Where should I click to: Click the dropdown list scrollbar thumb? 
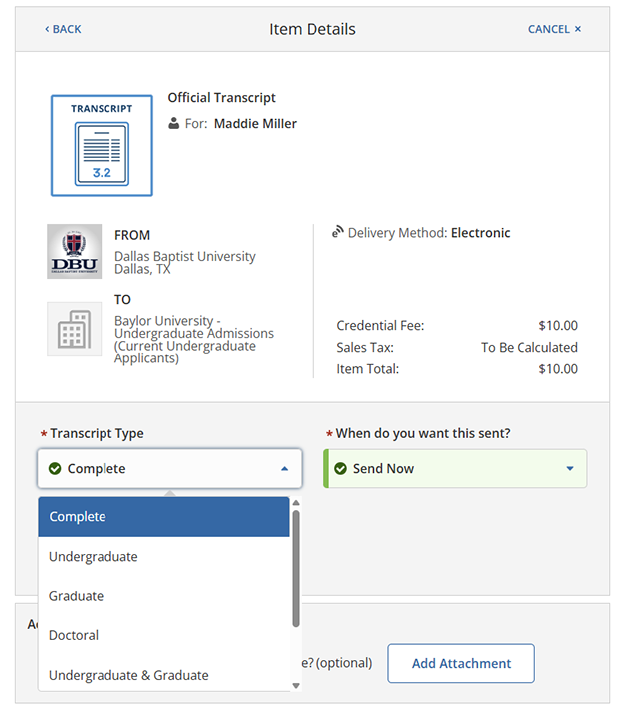(295, 566)
